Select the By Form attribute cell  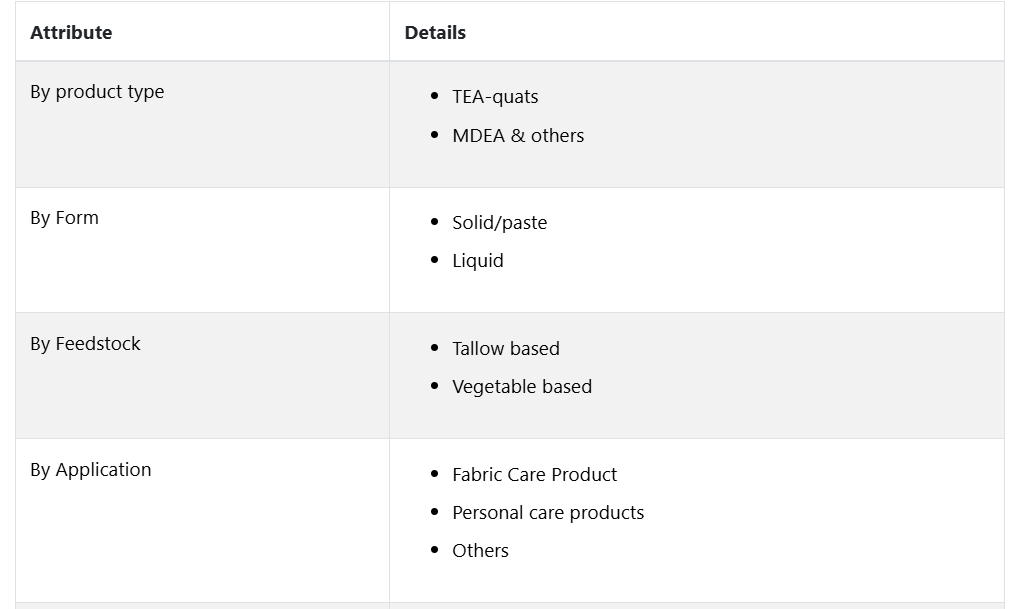(x=64, y=218)
